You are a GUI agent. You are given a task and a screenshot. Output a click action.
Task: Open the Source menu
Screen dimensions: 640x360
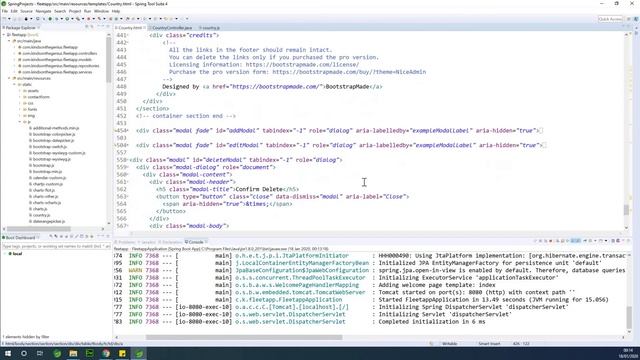coord(26,11)
